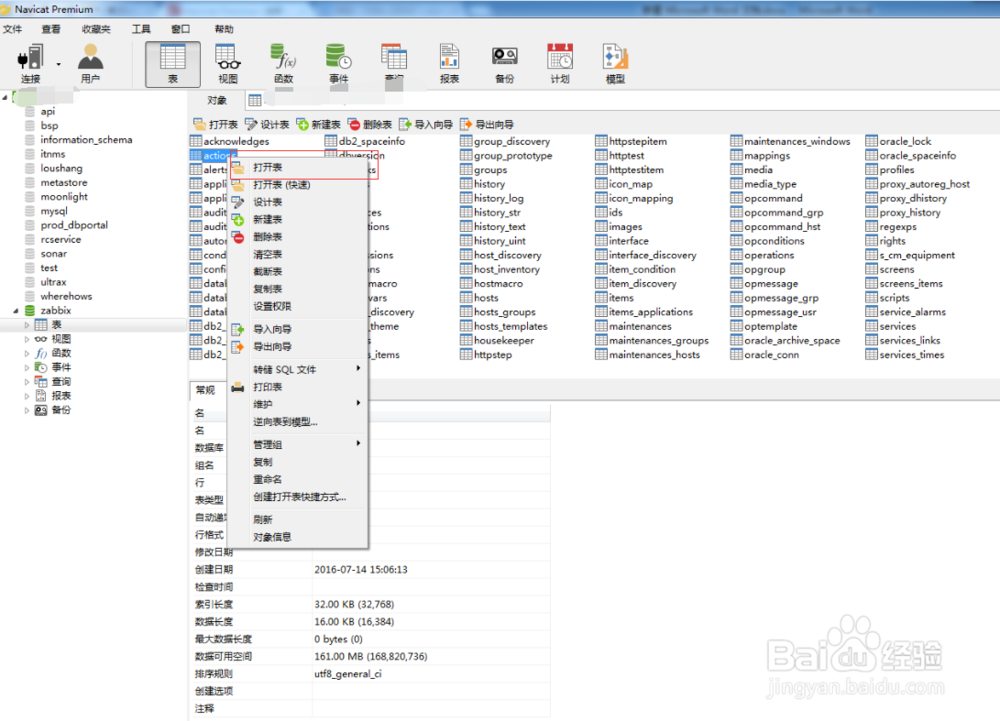Choose 打印表 from the context menu
1000x721 pixels.
click(298, 387)
